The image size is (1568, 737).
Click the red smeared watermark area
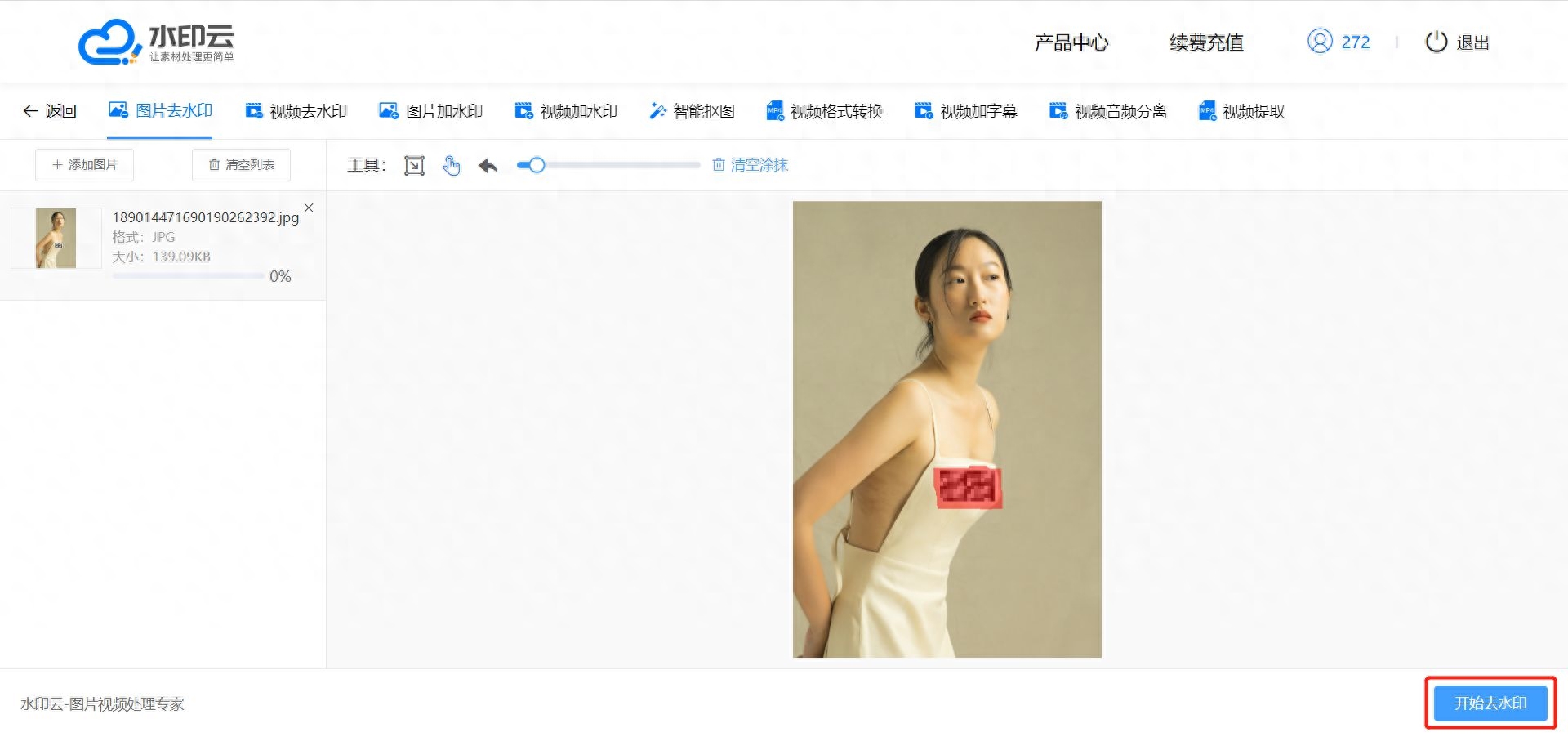point(968,487)
